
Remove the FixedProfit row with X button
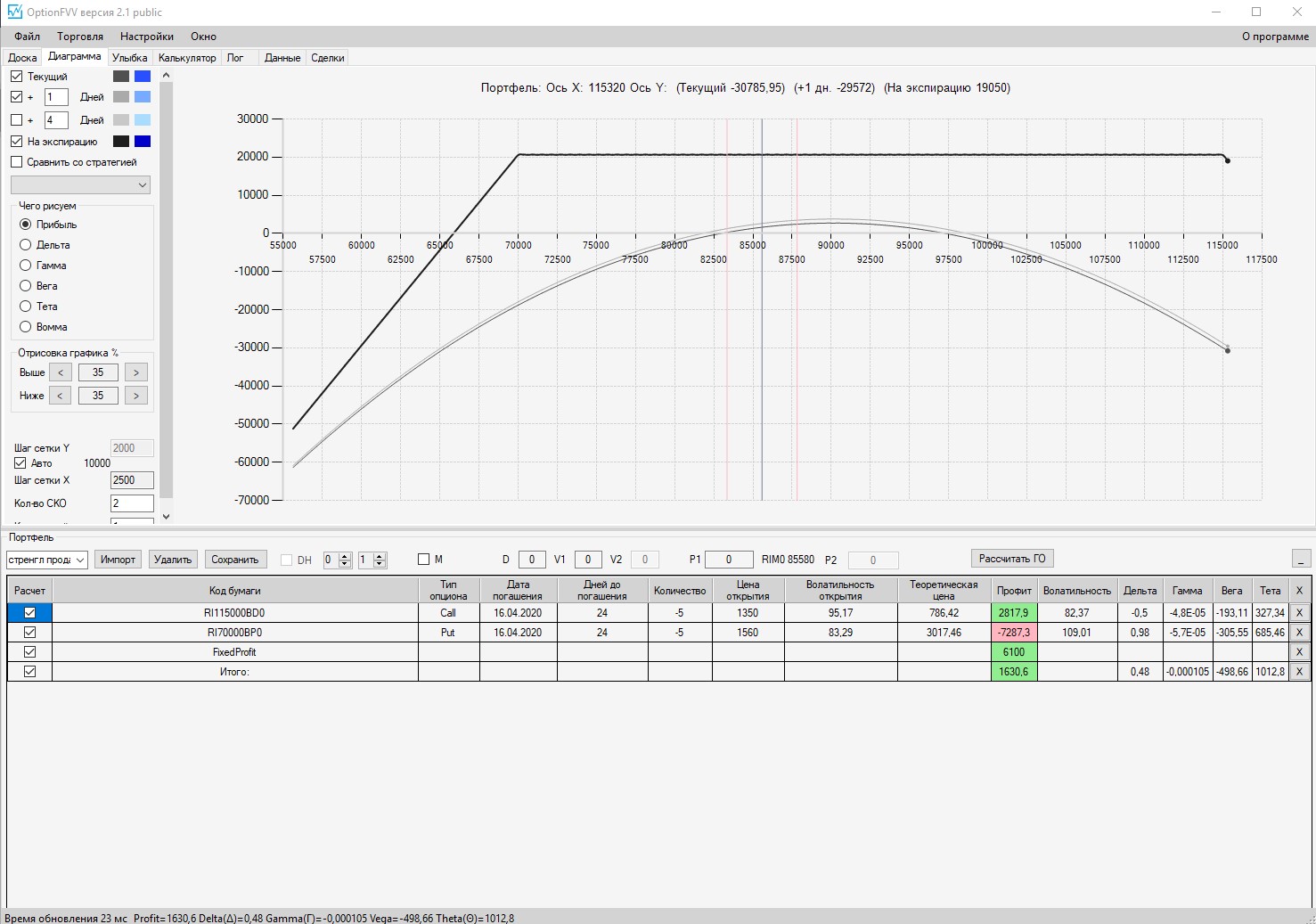[x=1299, y=652]
